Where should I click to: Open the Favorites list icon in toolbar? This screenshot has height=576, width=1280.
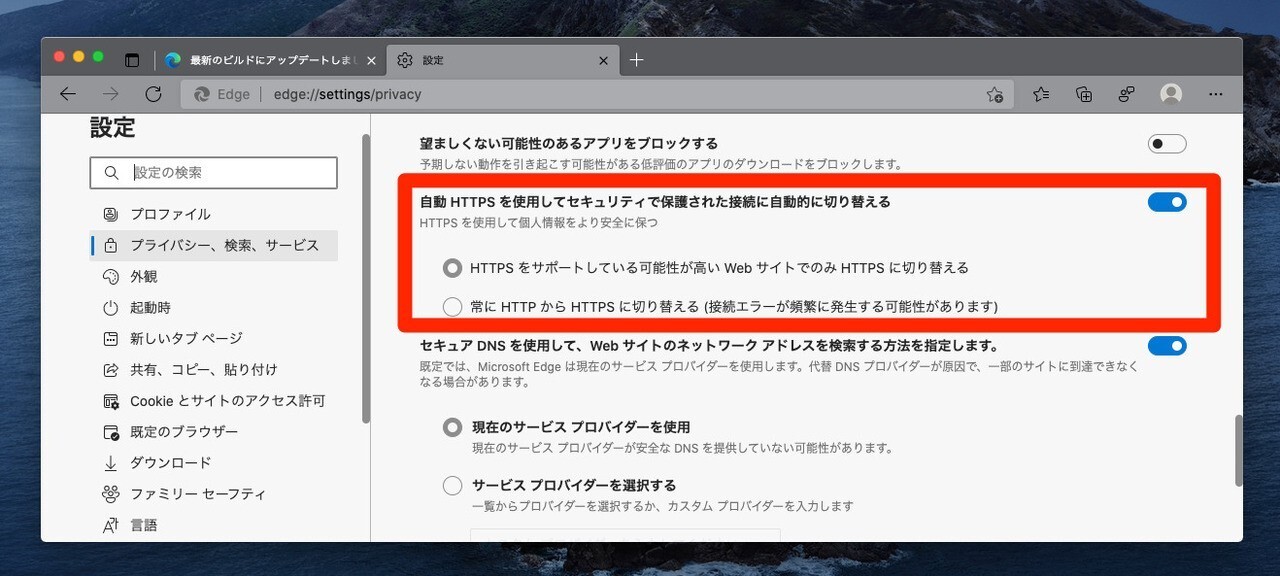click(x=1041, y=94)
